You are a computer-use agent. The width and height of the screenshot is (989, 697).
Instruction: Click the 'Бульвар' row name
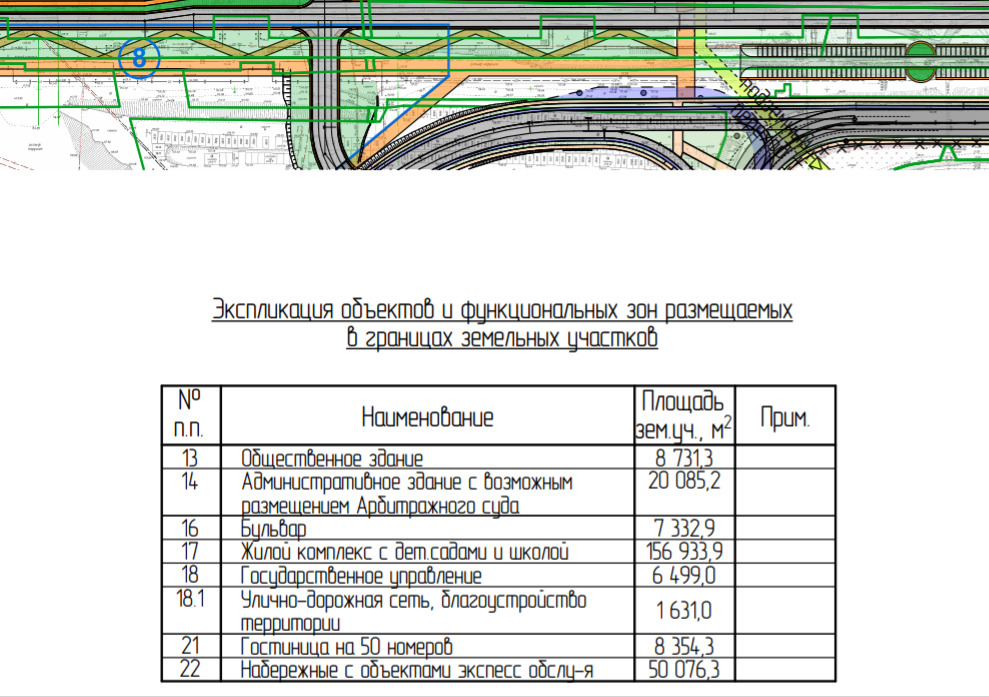click(273, 529)
